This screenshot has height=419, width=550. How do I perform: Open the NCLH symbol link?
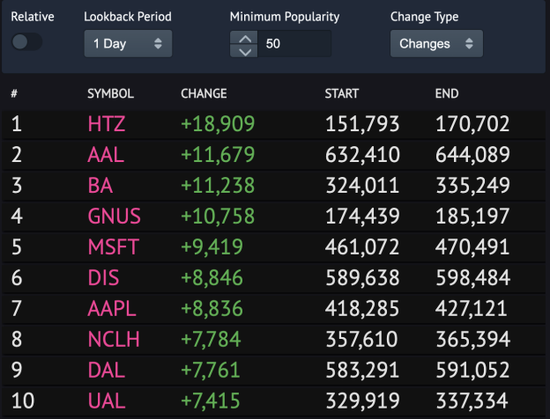click(x=114, y=339)
